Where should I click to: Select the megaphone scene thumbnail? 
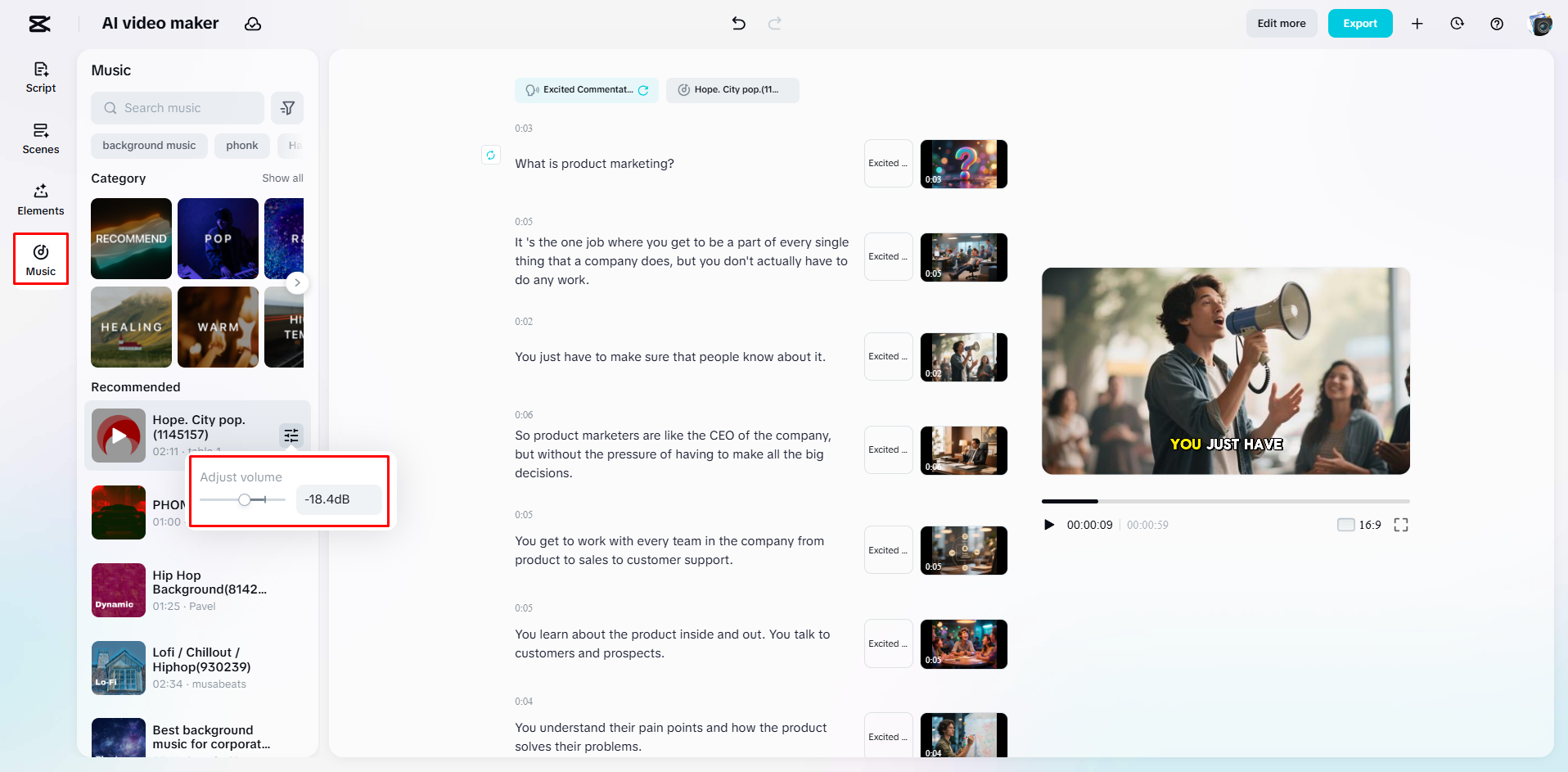click(x=964, y=357)
